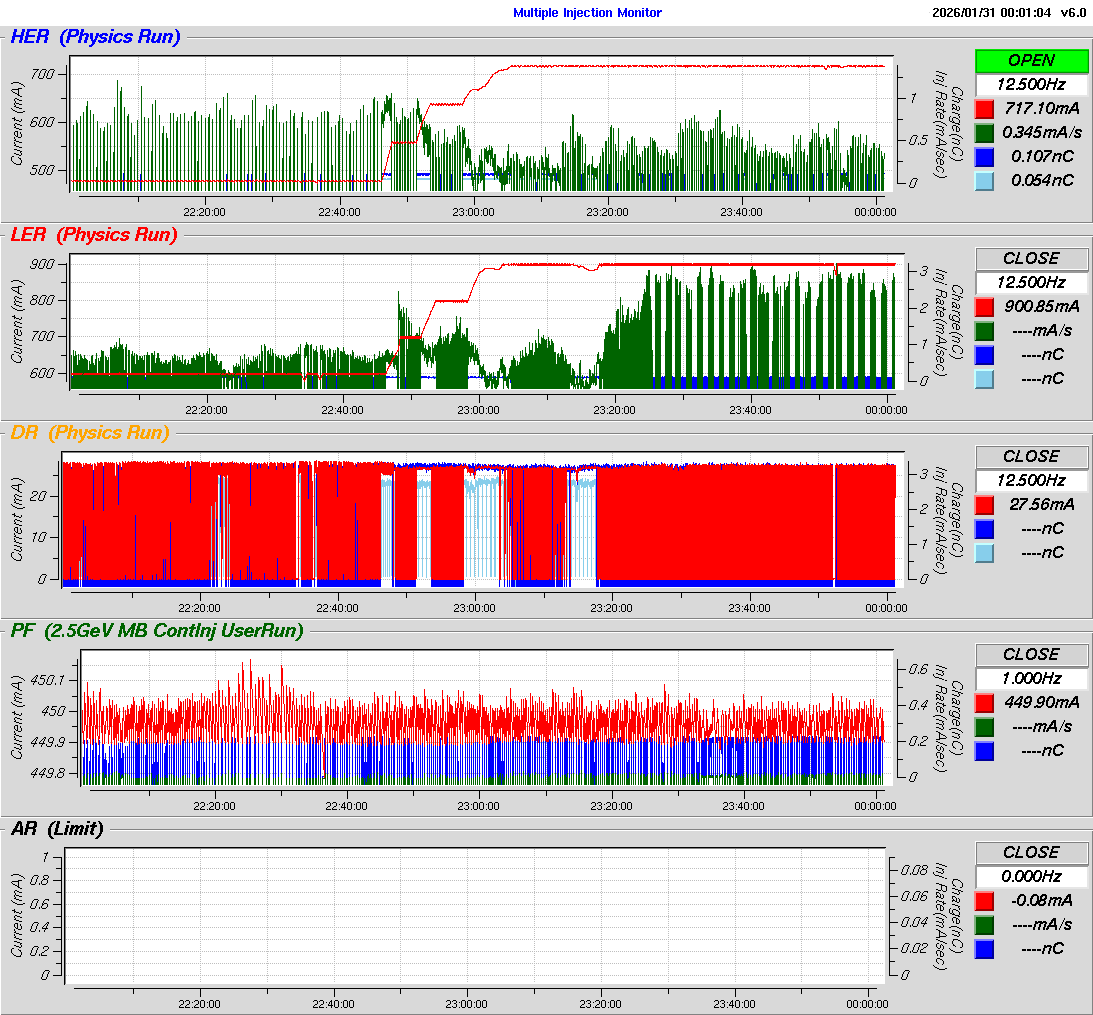Click the green OPEN status indicator for HER
Image resolution: width=1093 pixels, height=1015 pixels.
point(1031,61)
